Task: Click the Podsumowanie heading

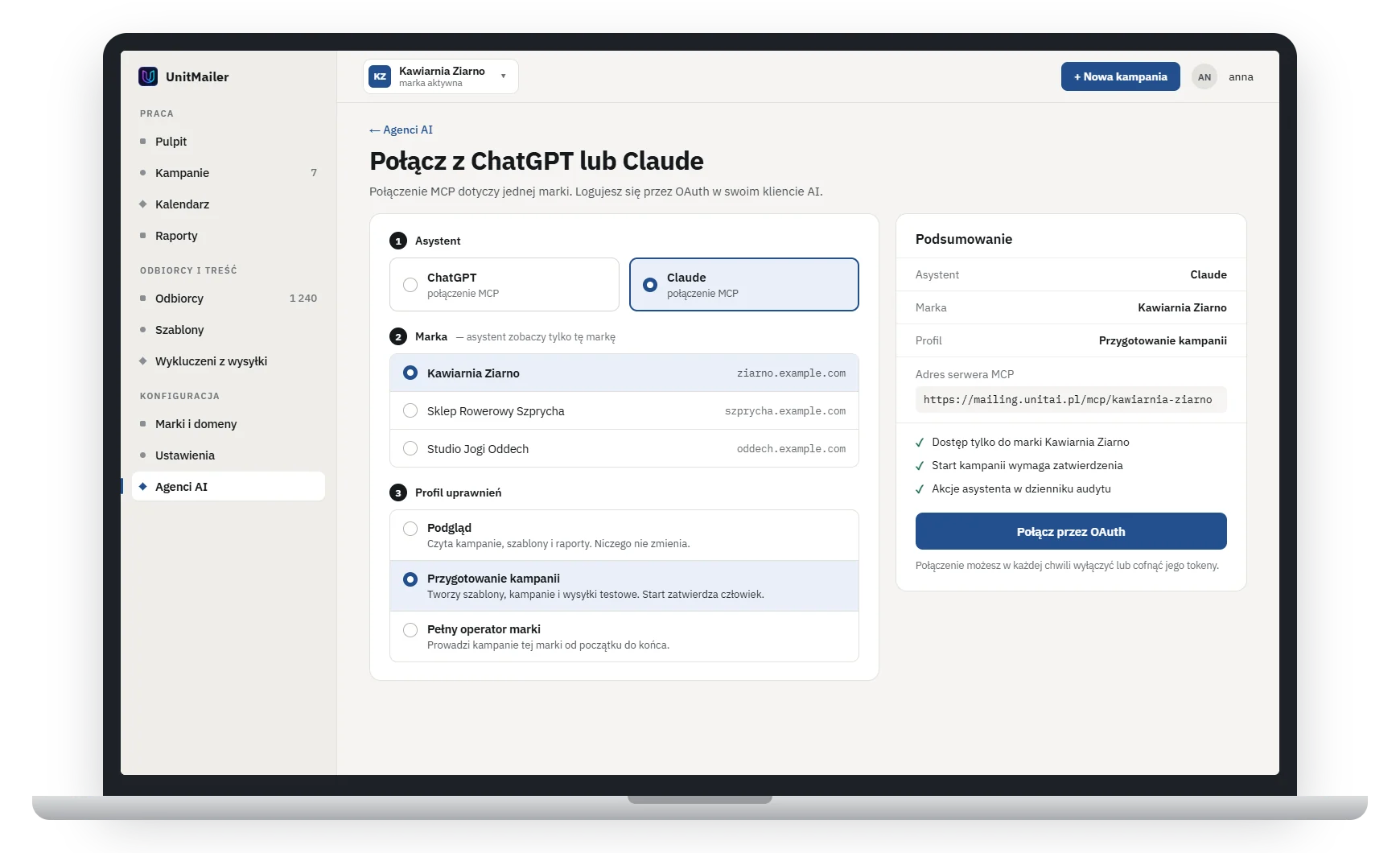Action: click(964, 239)
